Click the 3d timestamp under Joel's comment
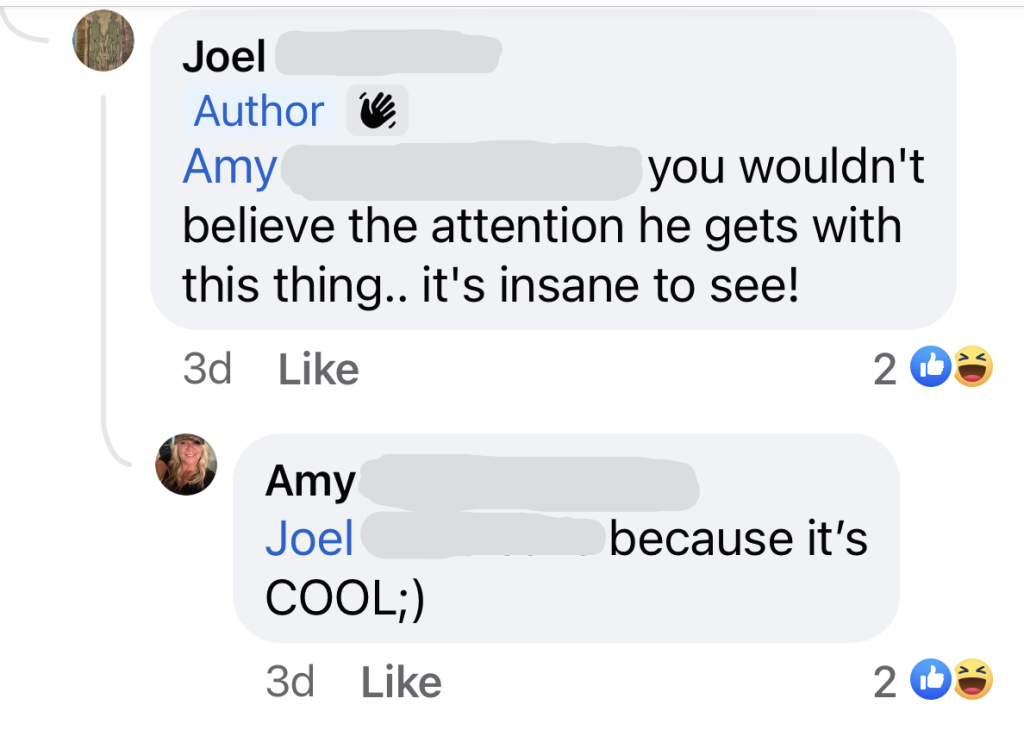This screenshot has width=1024, height=736. 207,370
